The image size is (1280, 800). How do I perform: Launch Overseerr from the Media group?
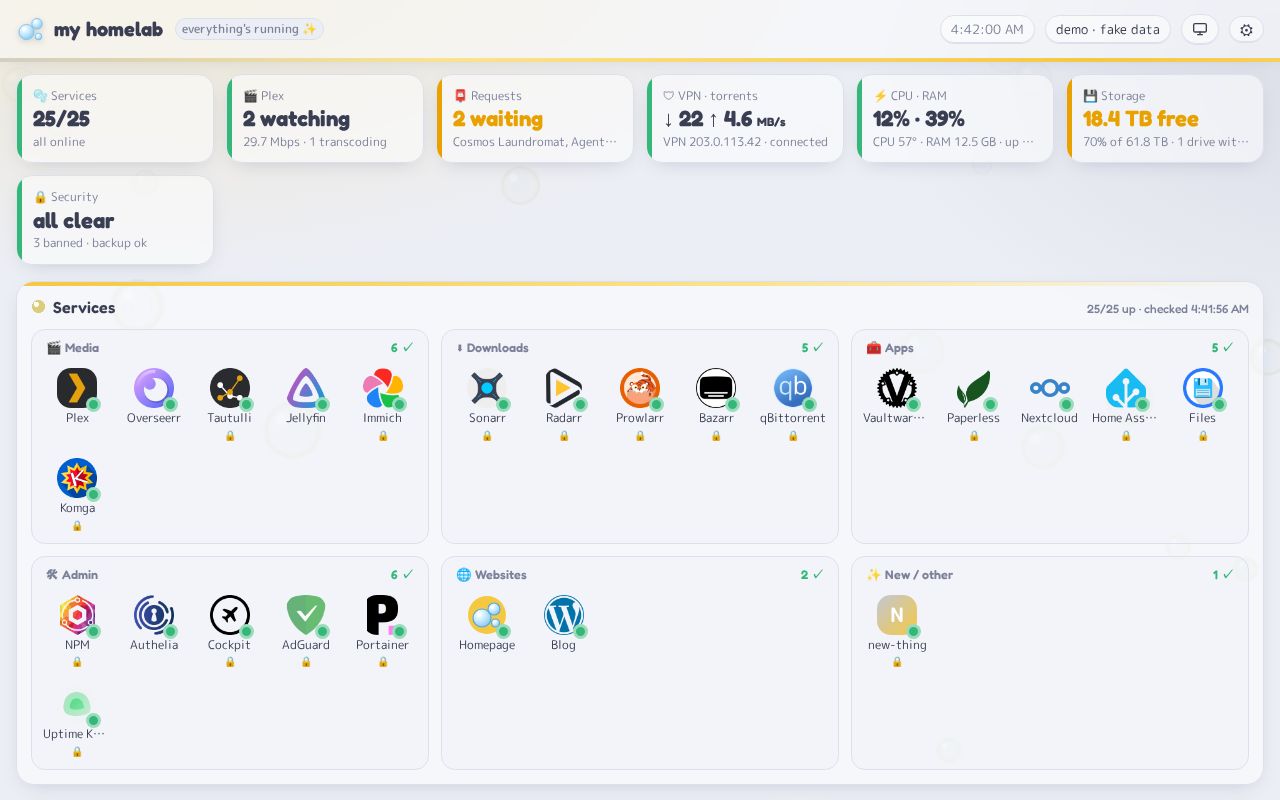pyautogui.click(x=154, y=388)
